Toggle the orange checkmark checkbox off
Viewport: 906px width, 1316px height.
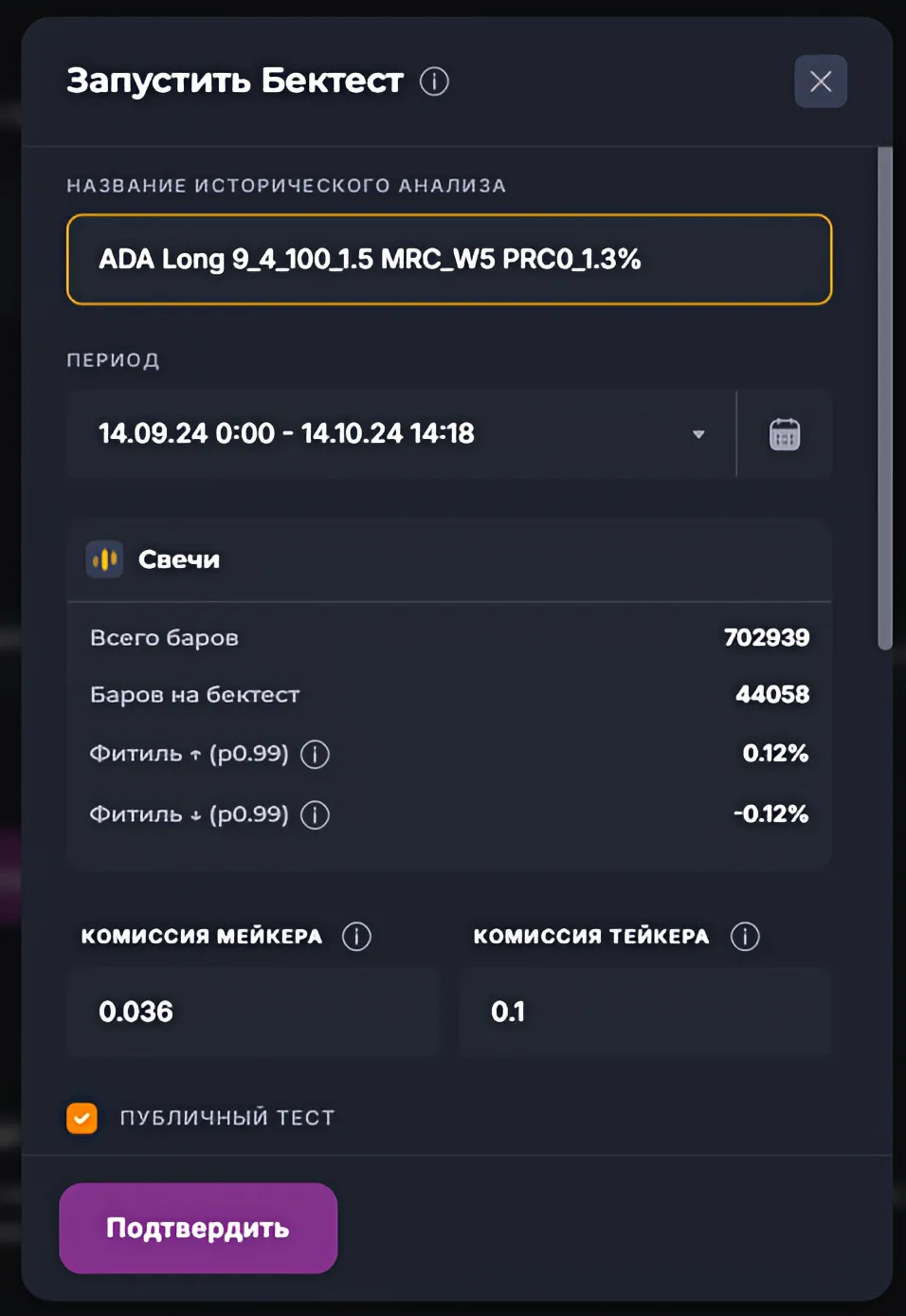82,1118
